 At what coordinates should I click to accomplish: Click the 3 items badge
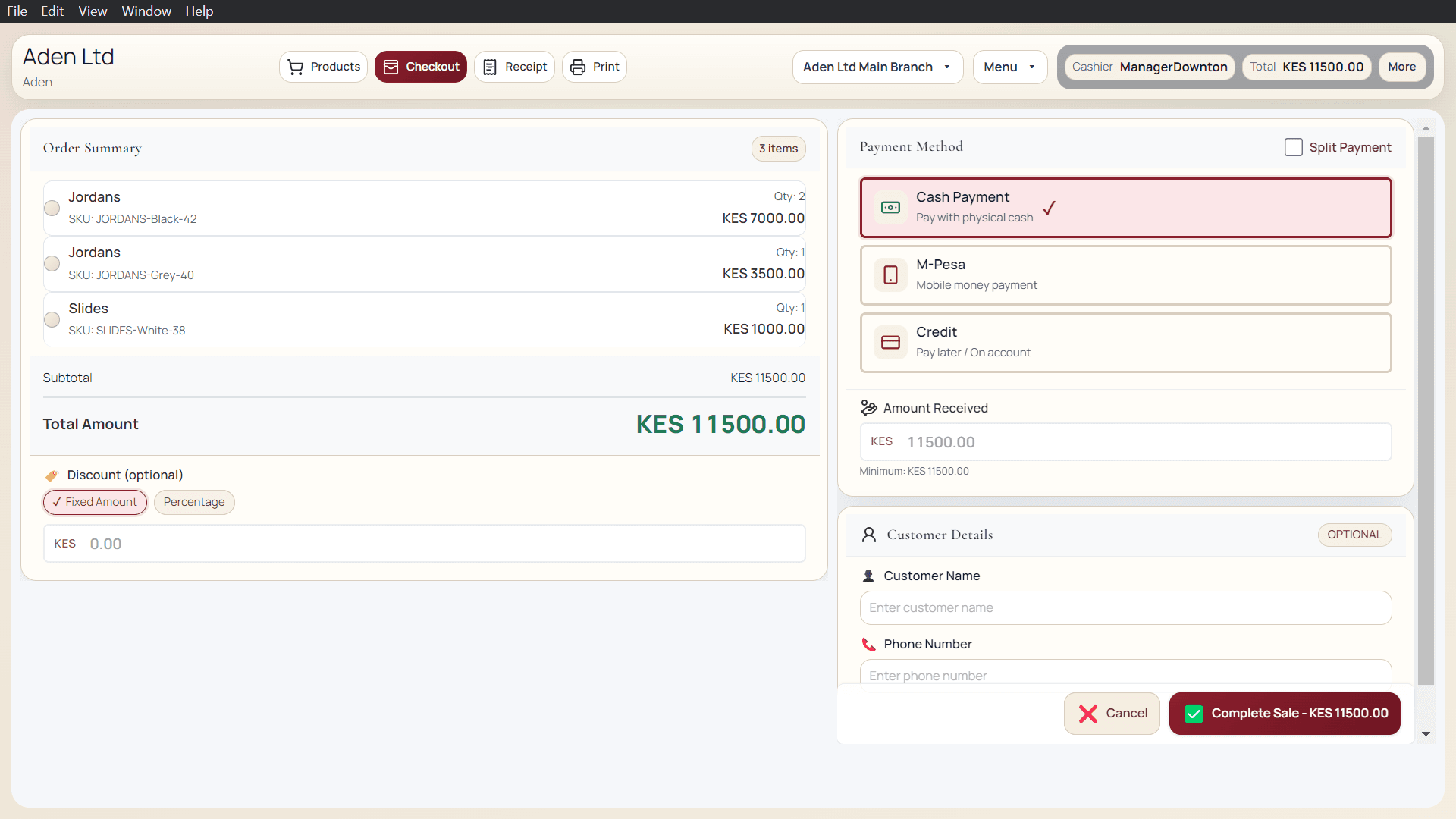tap(778, 149)
